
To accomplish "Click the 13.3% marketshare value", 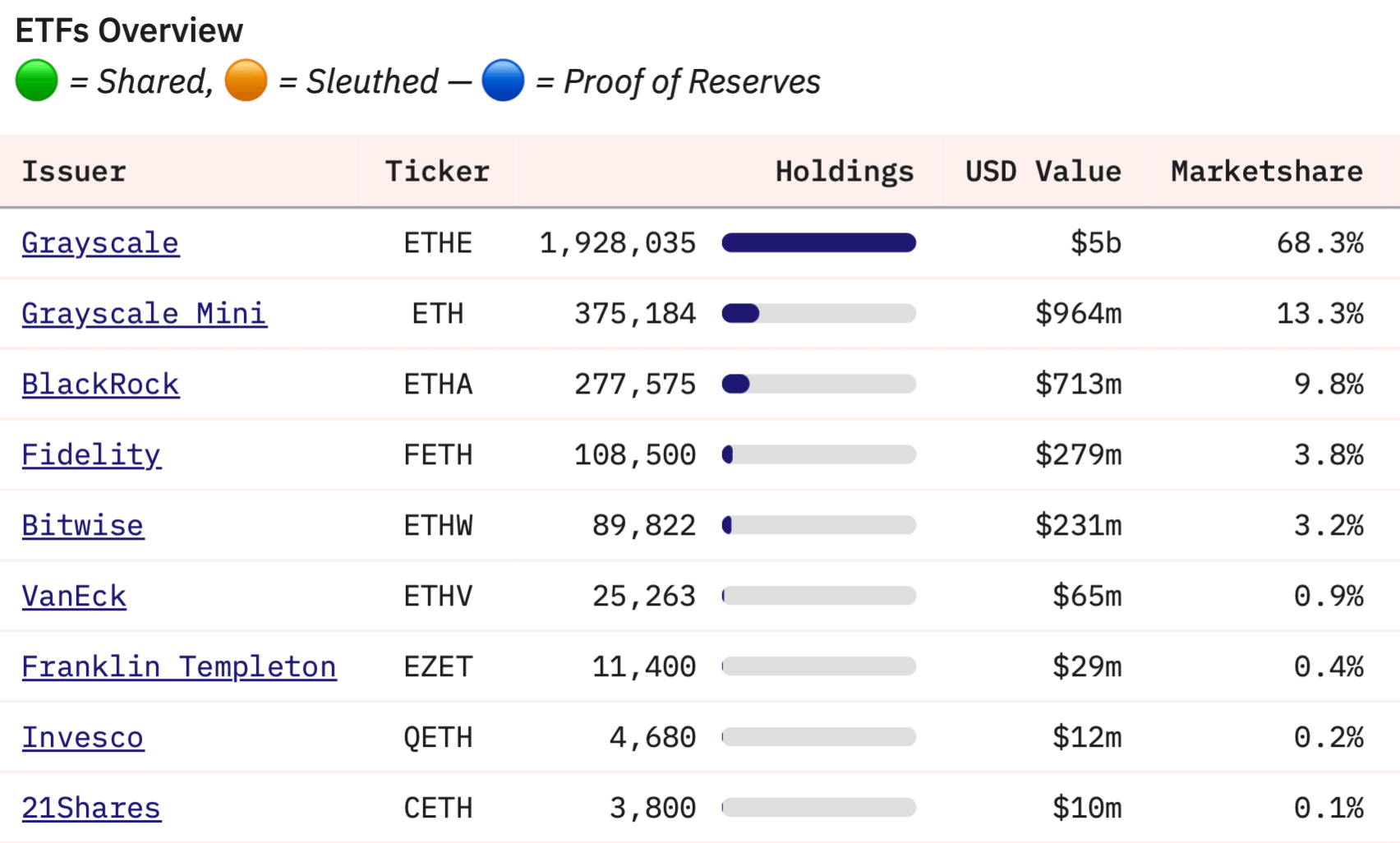I will click(1320, 314).
